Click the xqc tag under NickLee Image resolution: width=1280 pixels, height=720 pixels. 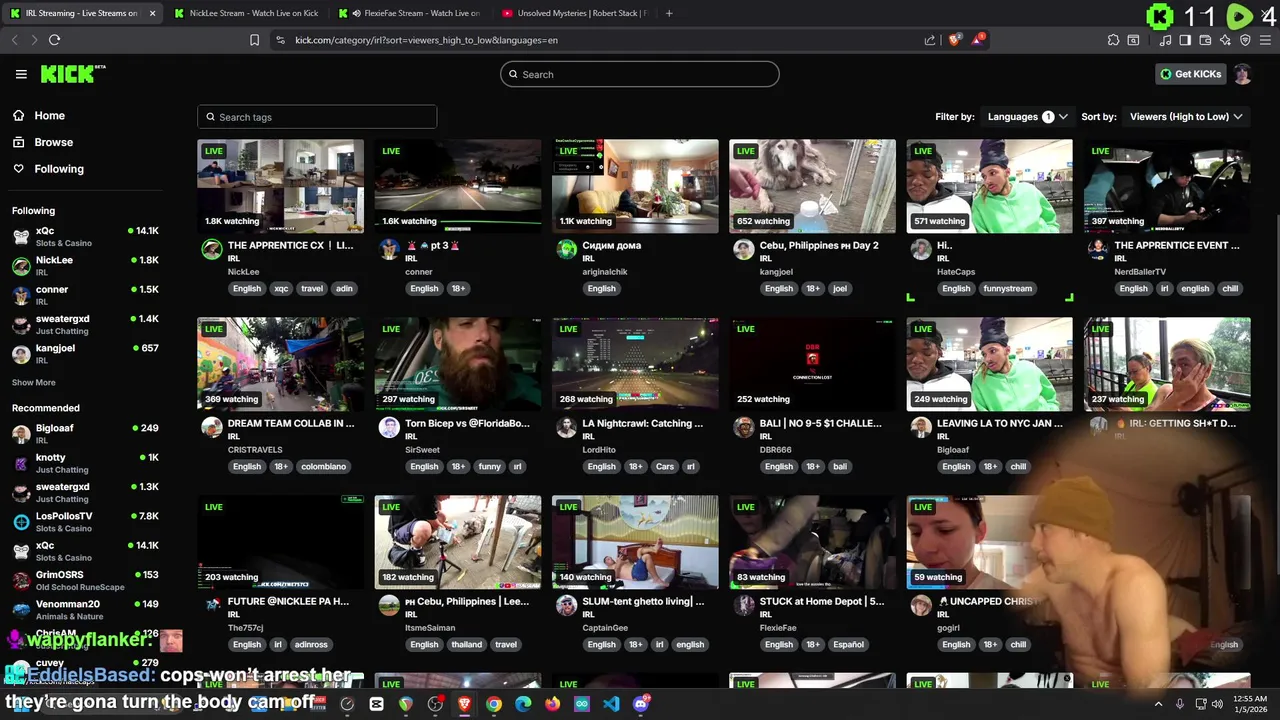[x=281, y=288]
